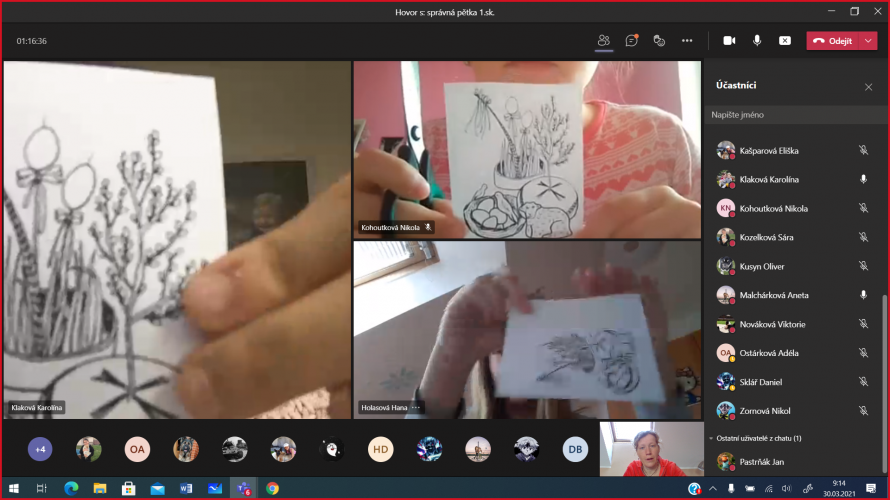Open the More actions ellipsis menu
Viewport: 890px width, 500px height.
pyautogui.click(x=687, y=41)
